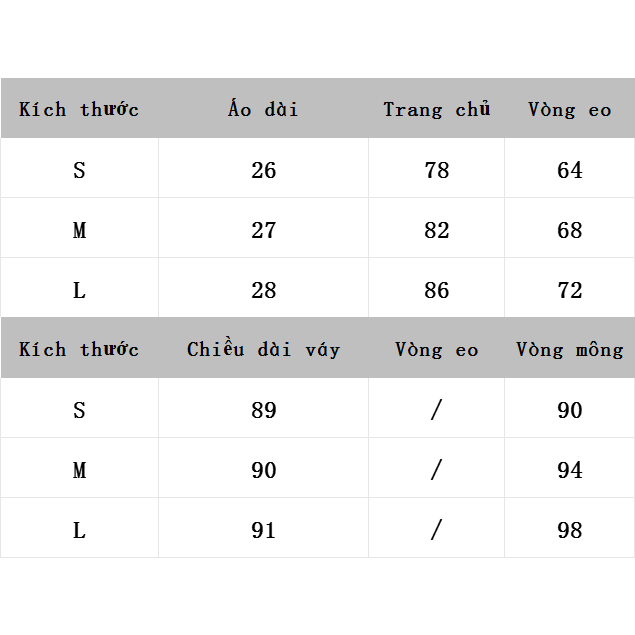The width and height of the screenshot is (635, 635).
Task: Select the cell showing 68
Action: [569, 230]
